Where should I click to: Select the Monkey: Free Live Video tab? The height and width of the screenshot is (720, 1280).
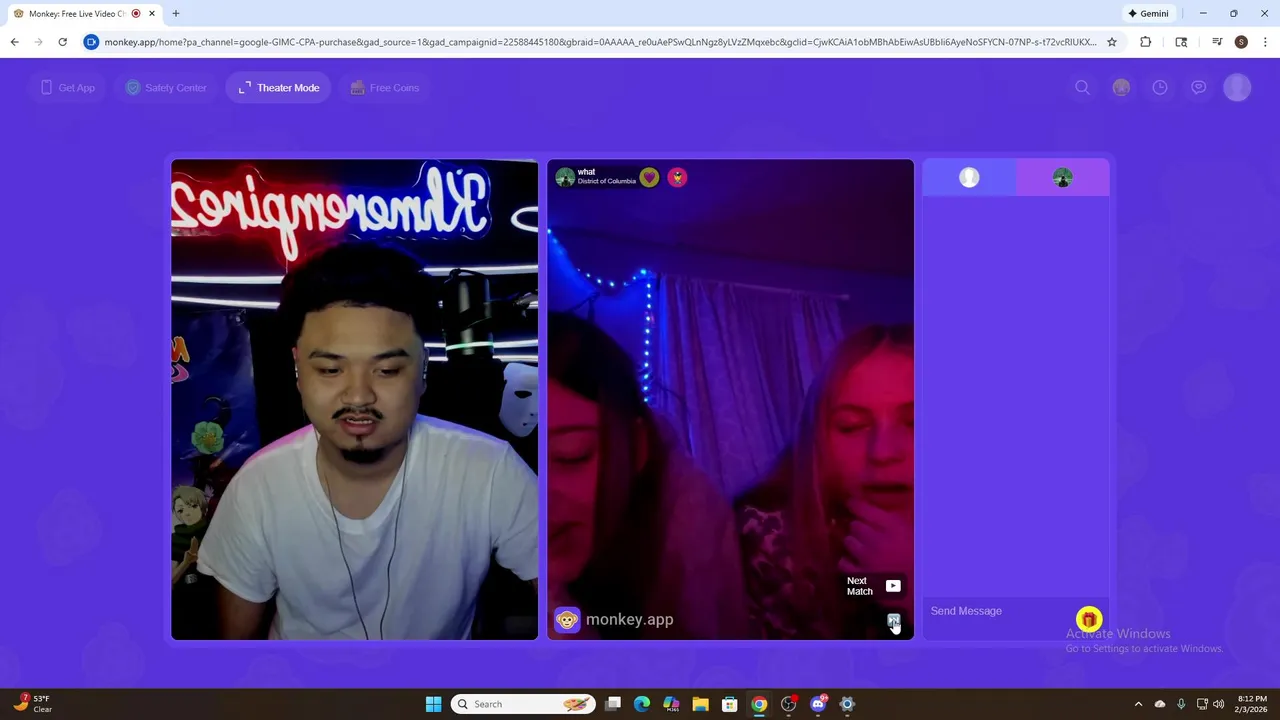click(84, 14)
